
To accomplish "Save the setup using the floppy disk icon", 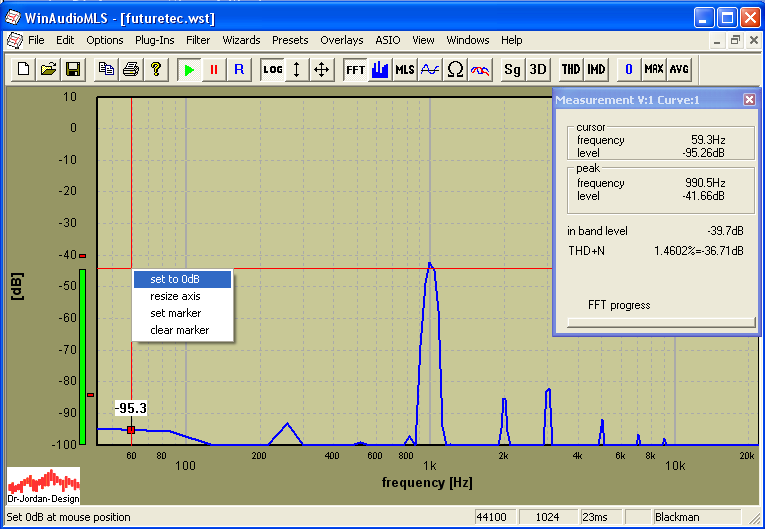I will [x=72, y=69].
